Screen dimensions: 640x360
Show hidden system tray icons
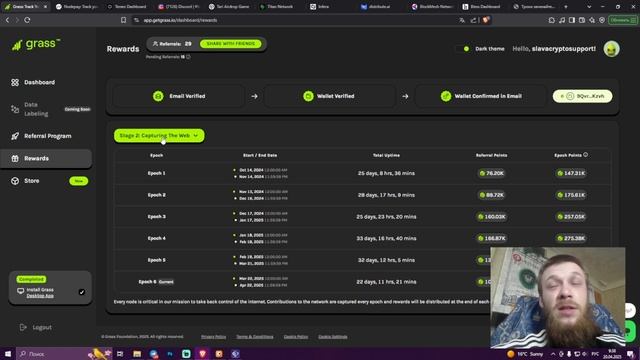pos(553,354)
